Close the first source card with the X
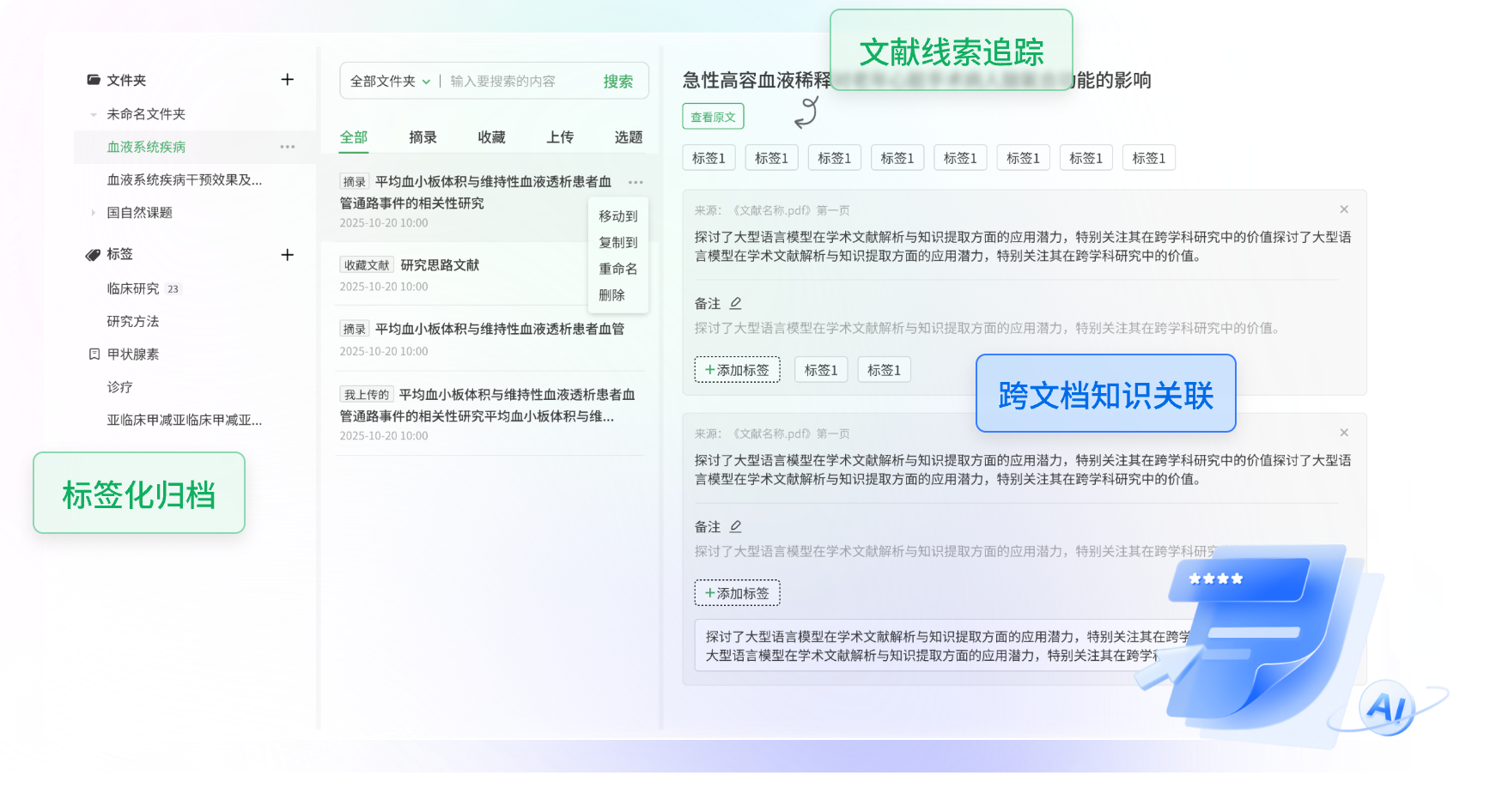The height and width of the screenshot is (812, 1496). pyautogui.click(x=1344, y=209)
